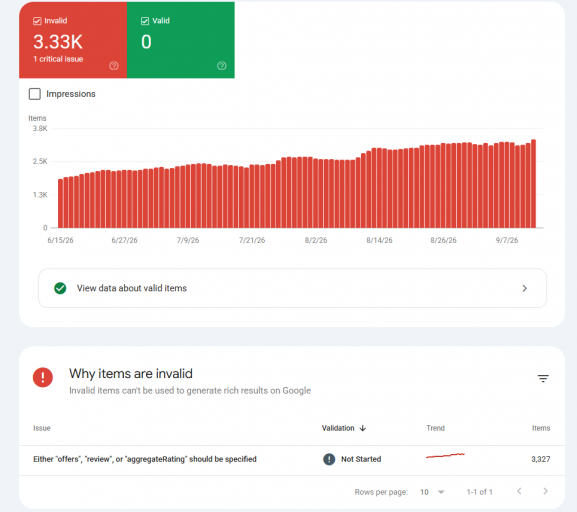Select the red Invalid 3.33K card
This screenshot has height=512, width=577.
pos(73,40)
